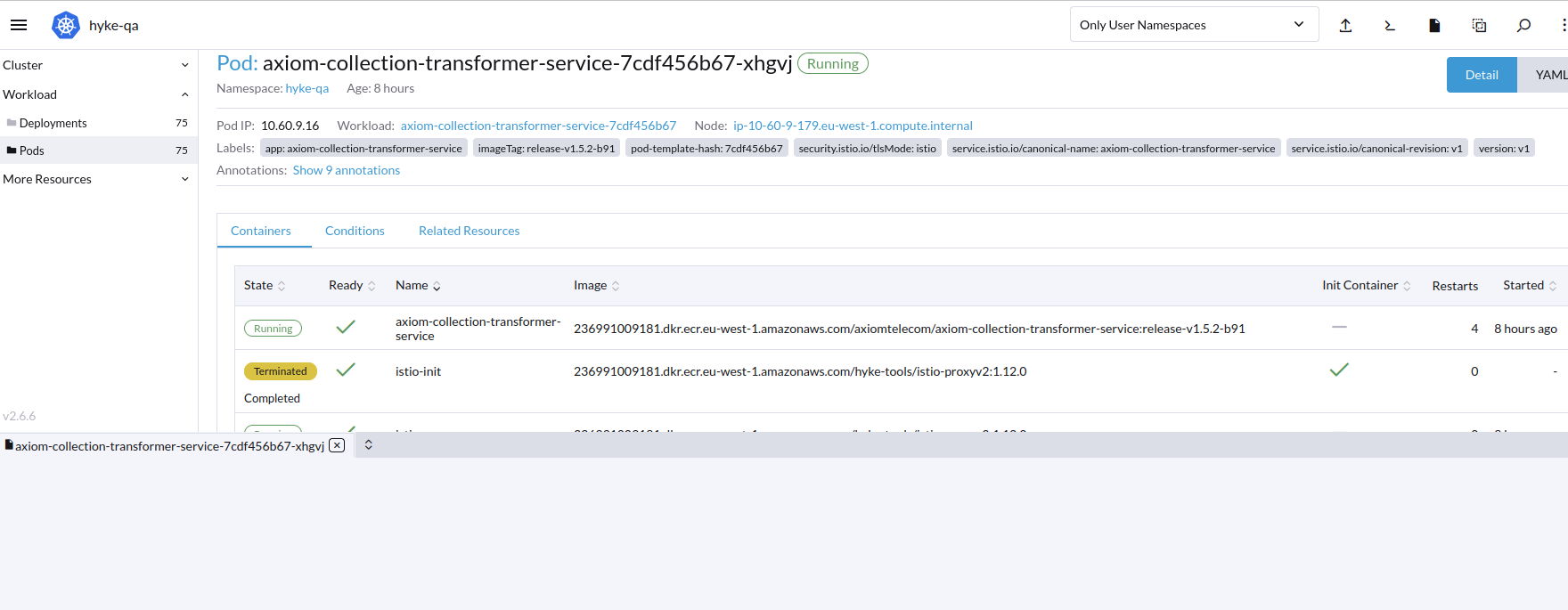Viewport: 1568px width, 610px height.
Task: Copy KubeConfig to clipboard icon
Action: click(1479, 25)
